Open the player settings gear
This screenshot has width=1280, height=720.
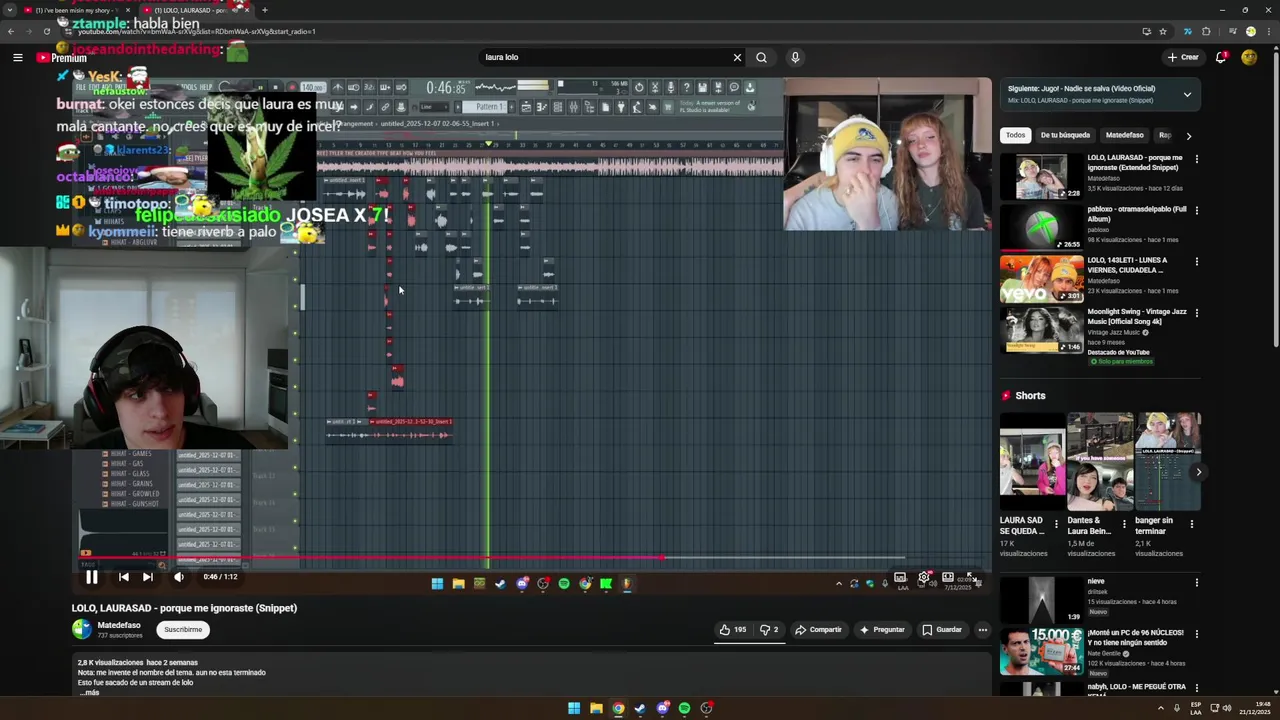click(x=924, y=577)
